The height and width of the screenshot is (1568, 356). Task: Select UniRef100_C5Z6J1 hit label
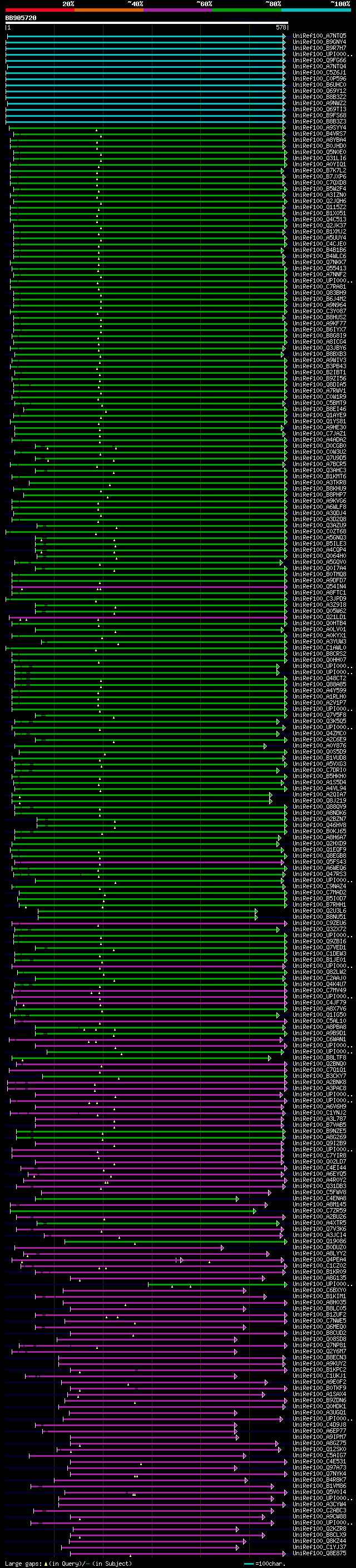pyautogui.click(x=319, y=72)
